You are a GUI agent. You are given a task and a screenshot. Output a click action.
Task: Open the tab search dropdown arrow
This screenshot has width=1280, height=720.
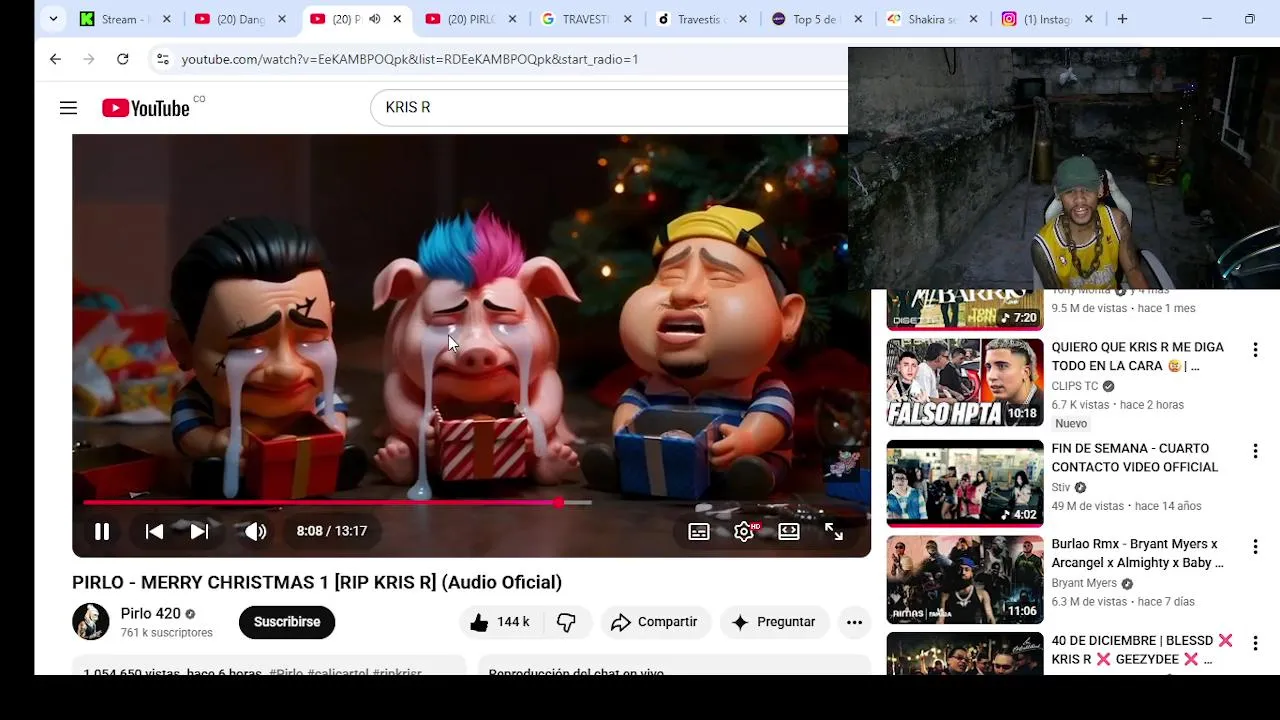53,19
